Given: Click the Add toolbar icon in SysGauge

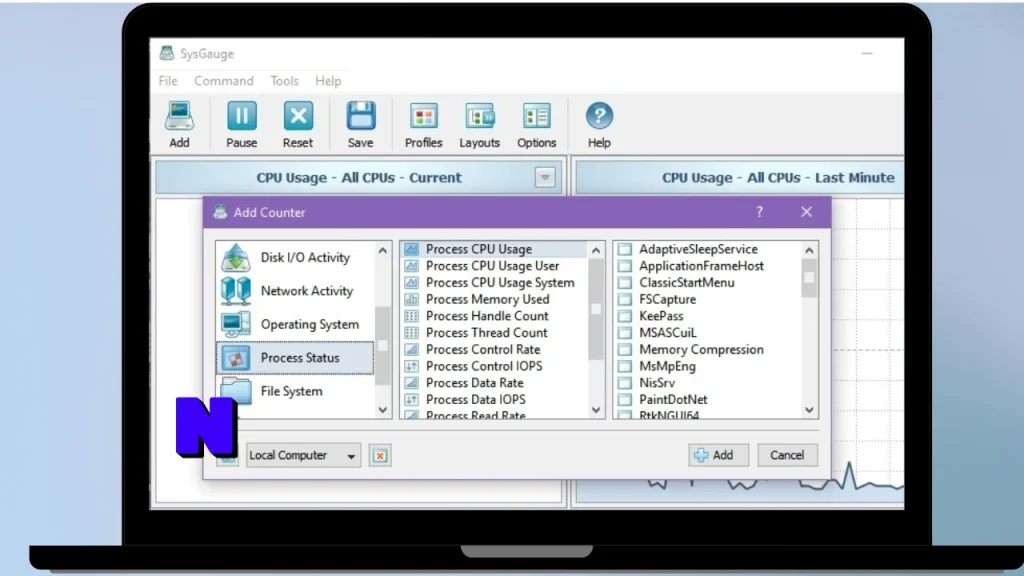Looking at the screenshot, I should (x=179, y=117).
